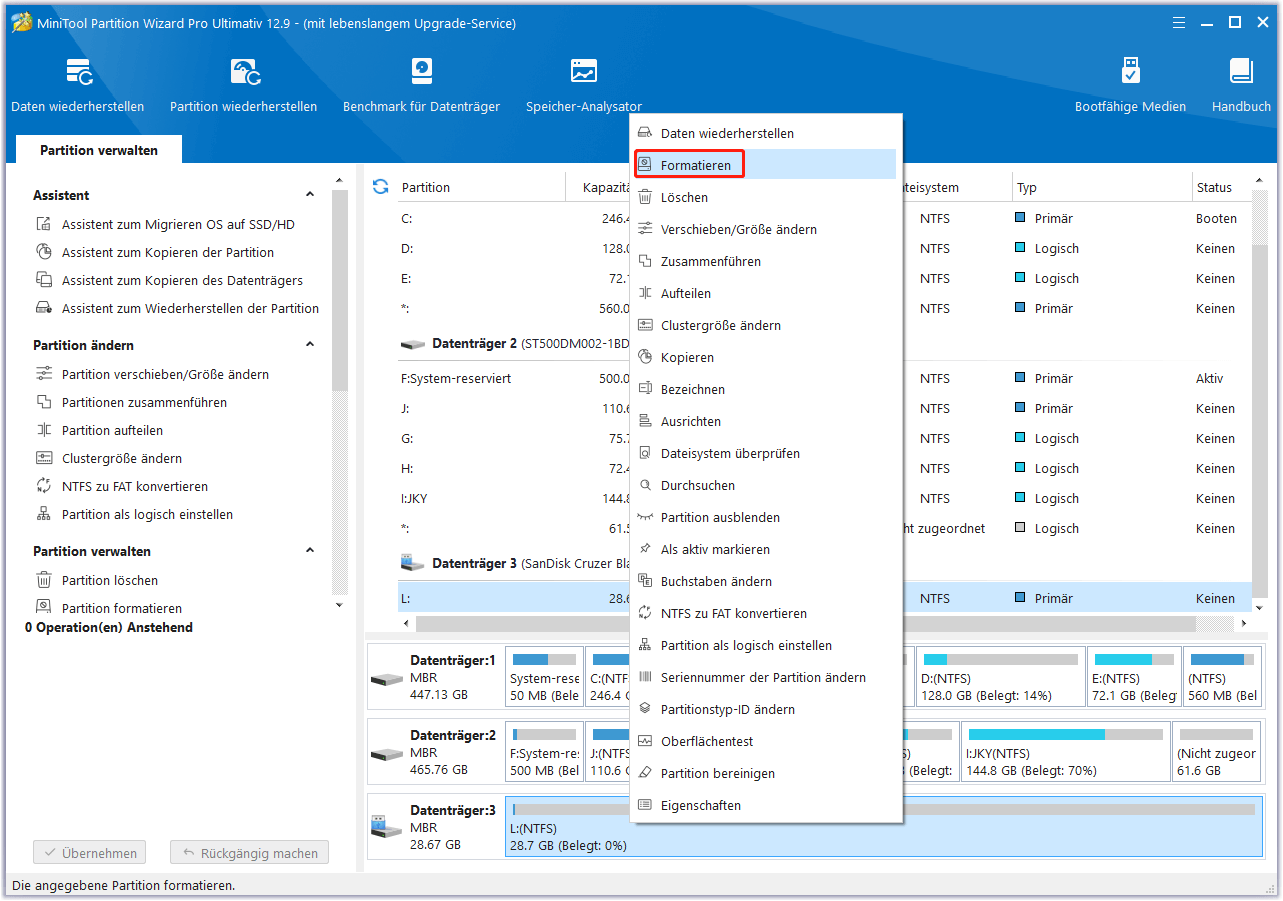Viewport: 1283px width, 901px height.
Task: Choose Zusammenführen in the context menu
Action: (x=765, y=261)
